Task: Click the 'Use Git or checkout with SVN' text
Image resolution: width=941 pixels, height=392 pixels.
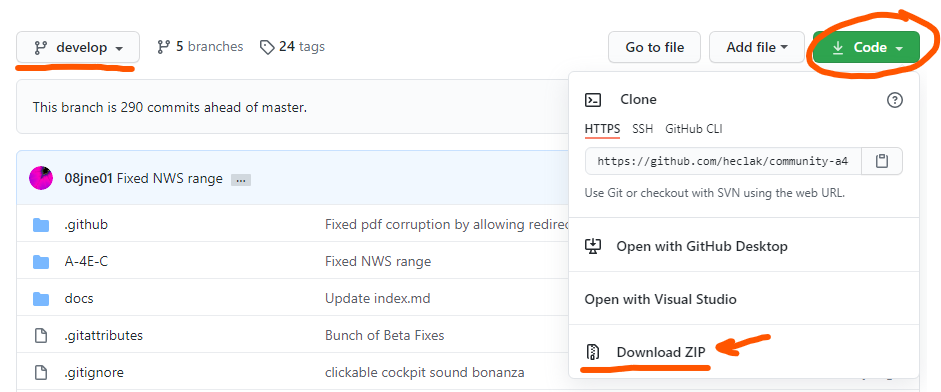Action: 715,193
